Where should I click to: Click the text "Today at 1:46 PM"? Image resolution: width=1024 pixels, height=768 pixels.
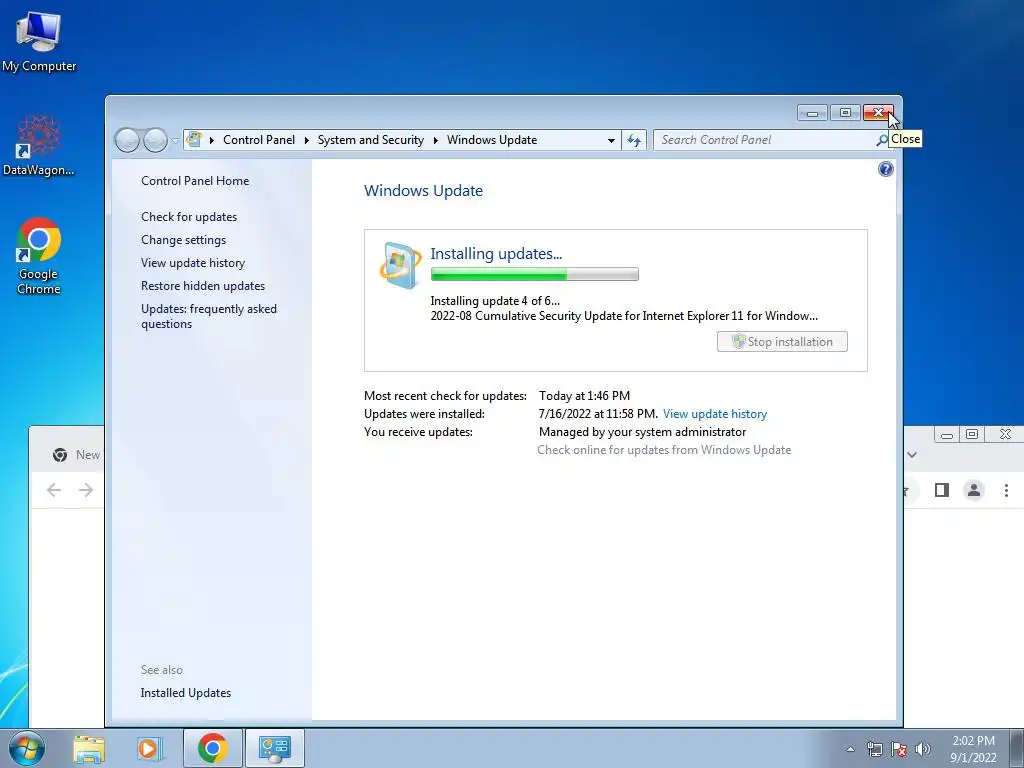[x=584, y=396]
